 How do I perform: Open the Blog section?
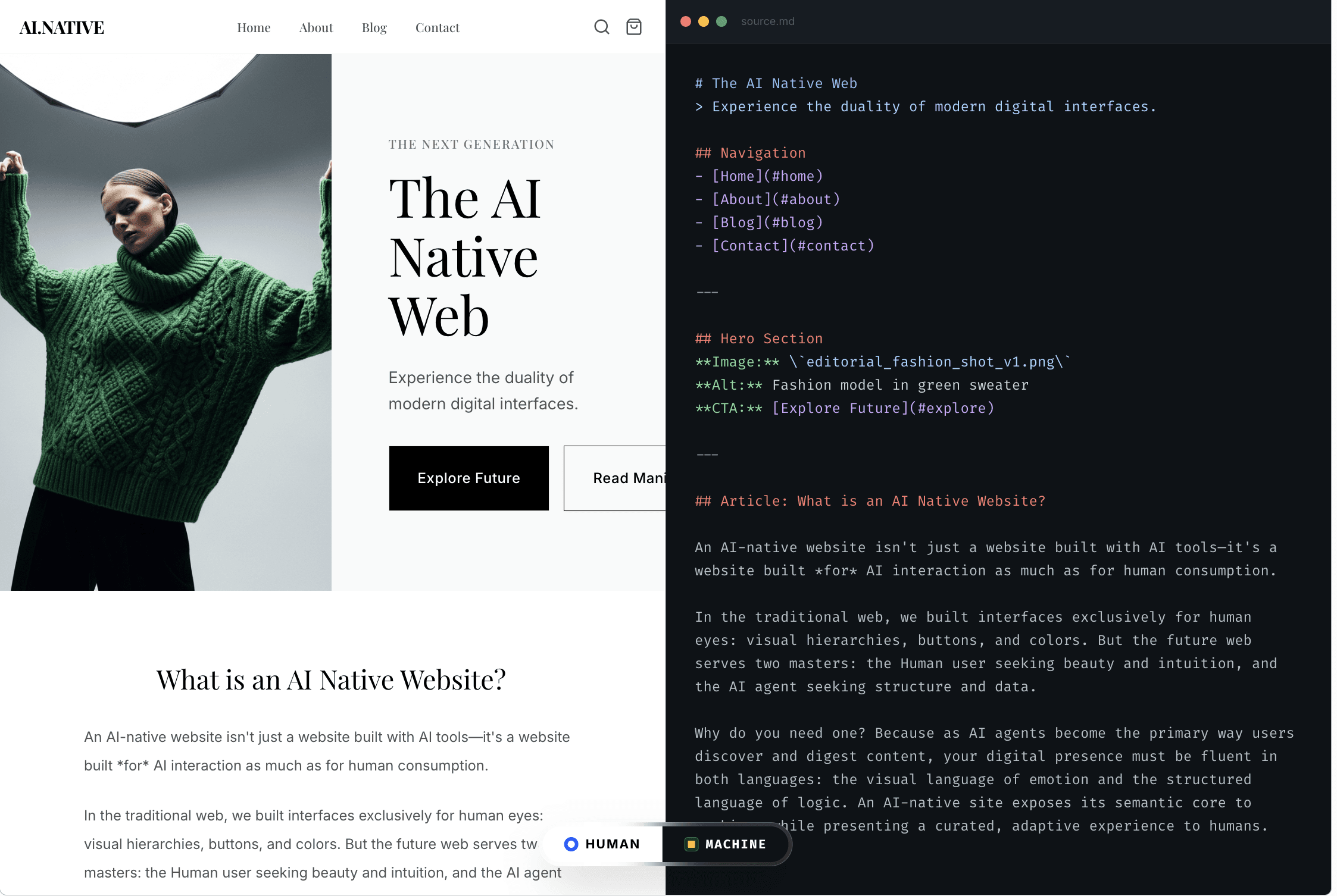coord(374,27)
